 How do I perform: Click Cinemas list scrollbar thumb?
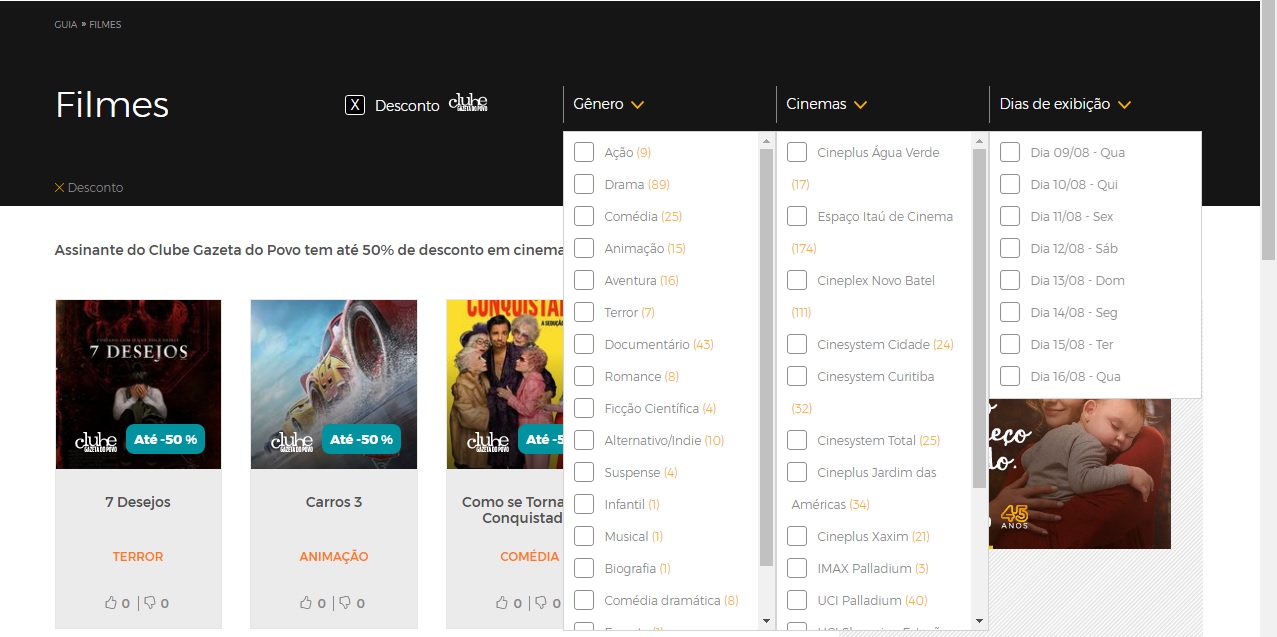(980, 318)
